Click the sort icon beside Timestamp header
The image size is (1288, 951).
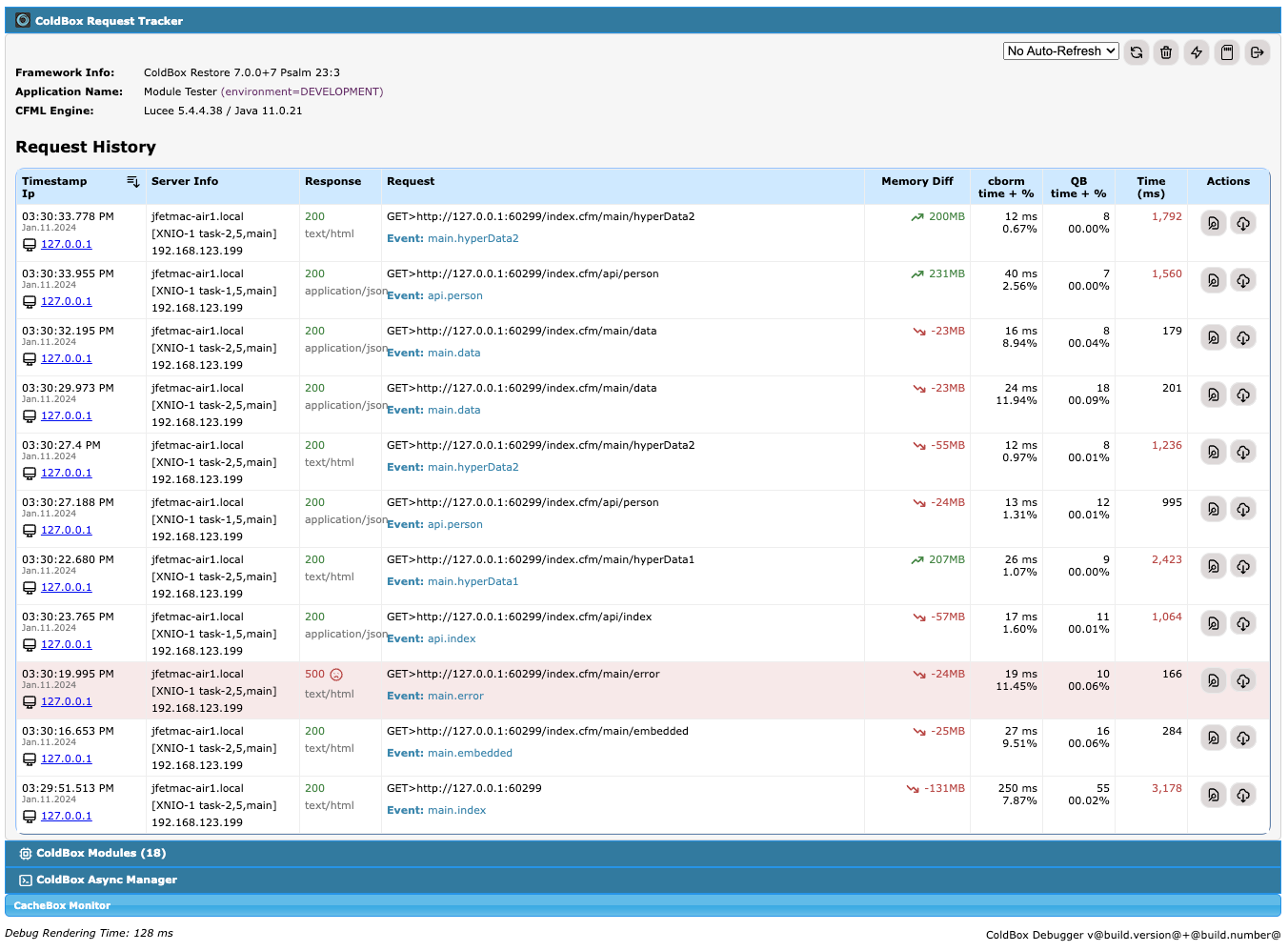coord(132,181)
